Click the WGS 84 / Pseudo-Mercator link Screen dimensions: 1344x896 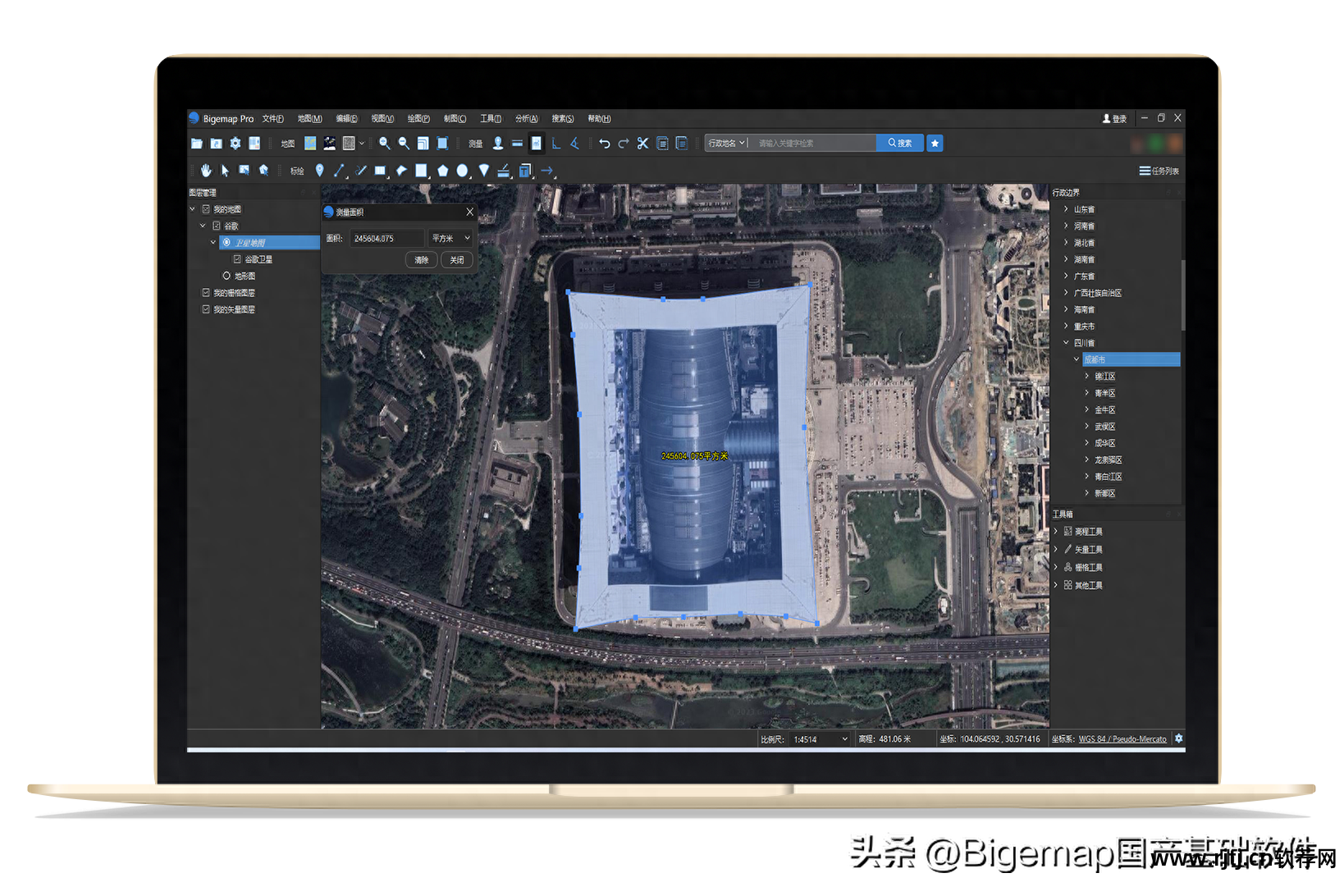1122,739
